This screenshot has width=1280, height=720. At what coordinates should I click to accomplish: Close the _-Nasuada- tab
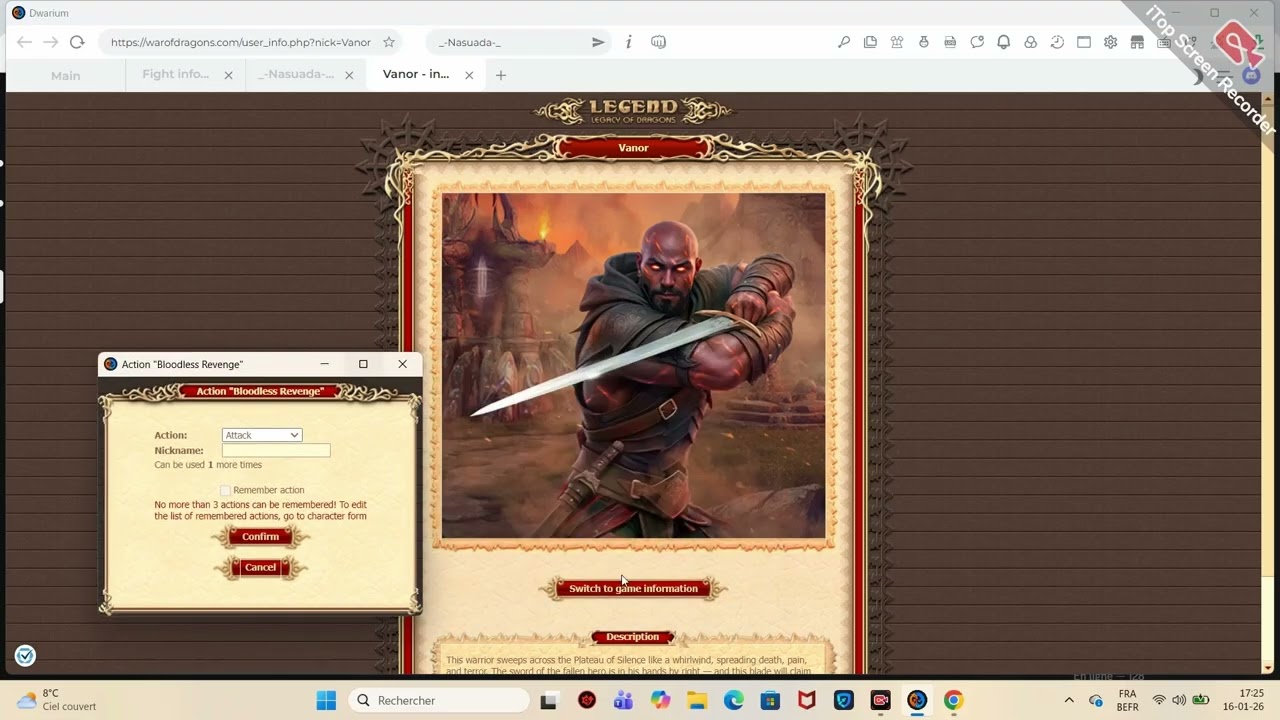click(349, 75)
